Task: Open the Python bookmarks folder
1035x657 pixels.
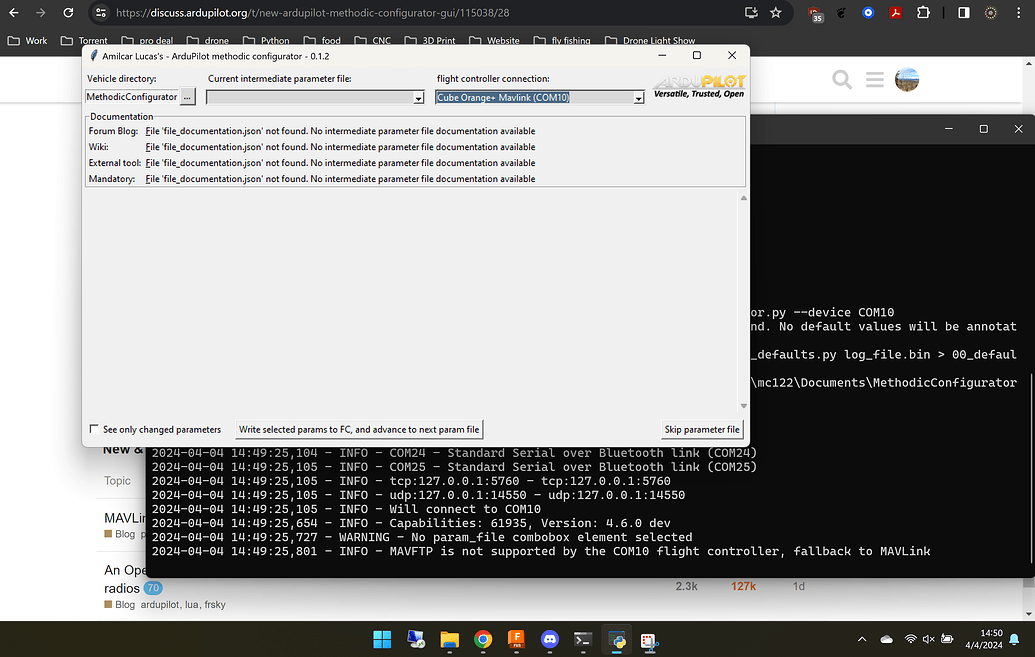Action: pyautogui.click(x=268, y=41)
